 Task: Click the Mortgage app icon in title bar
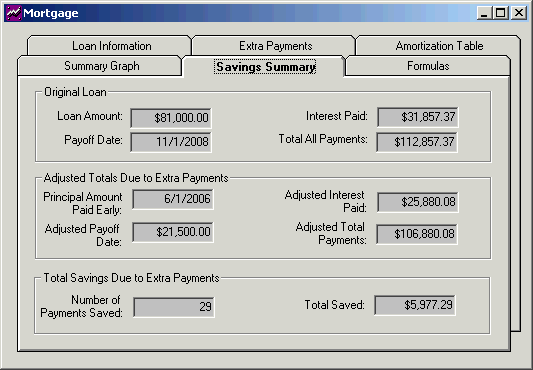[14, 13]
